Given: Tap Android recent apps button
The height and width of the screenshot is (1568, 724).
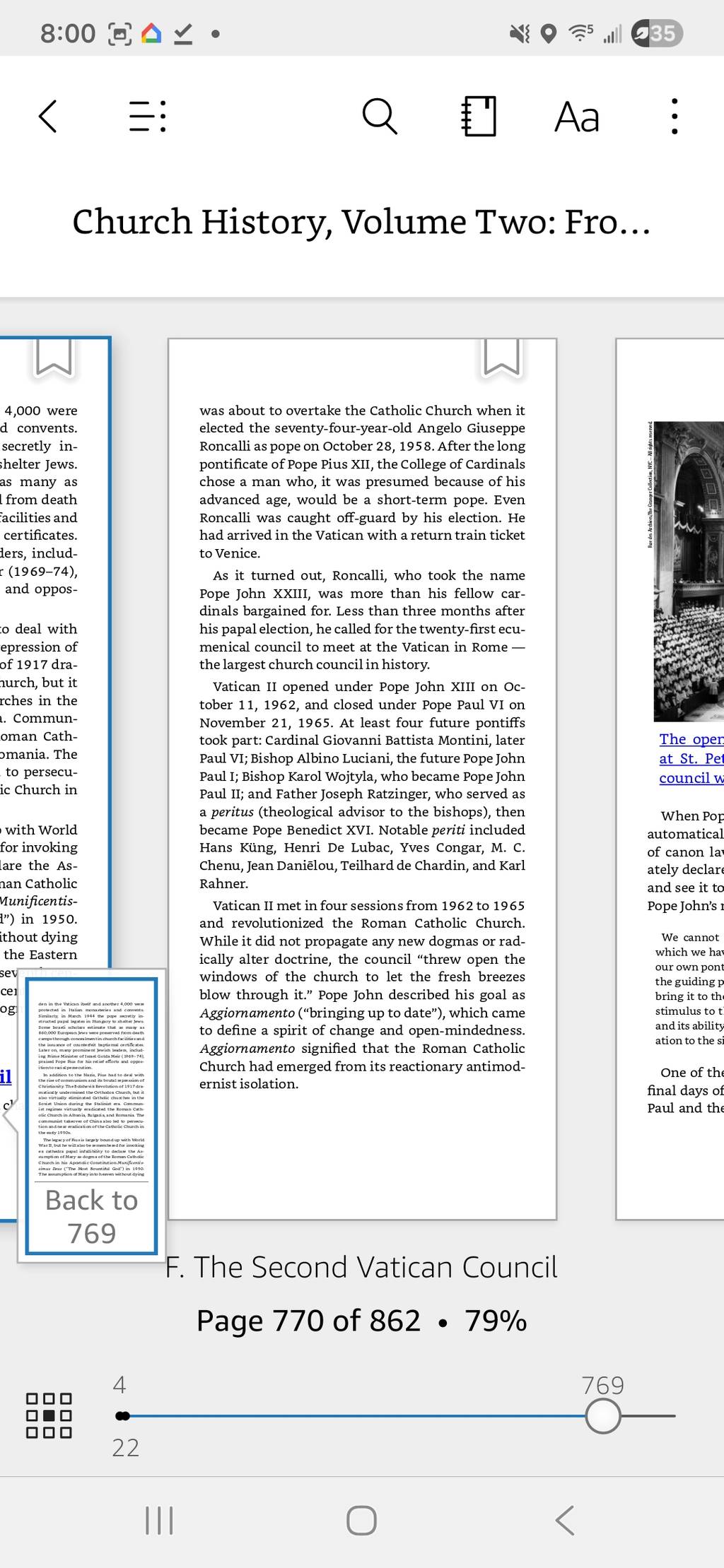Looking at the screenshot, I should pos(159,1520).
